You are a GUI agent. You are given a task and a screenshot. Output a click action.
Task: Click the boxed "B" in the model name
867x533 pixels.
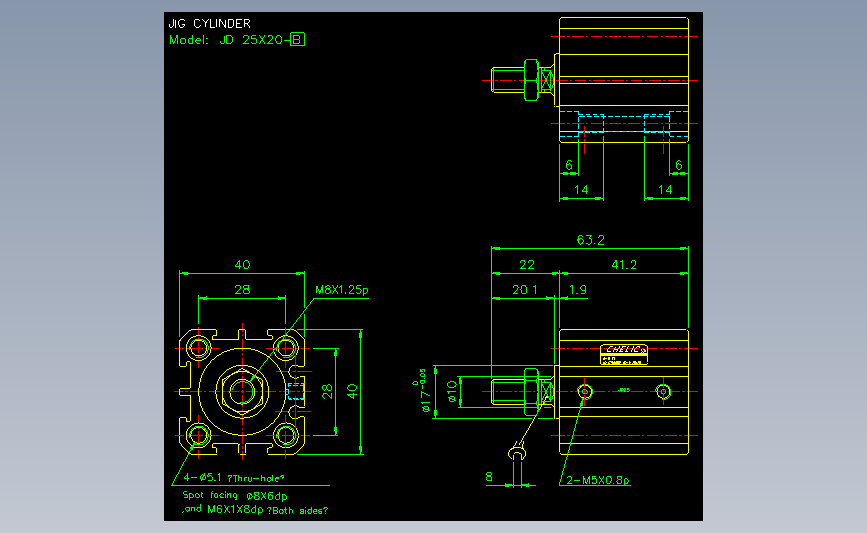[297, 40]
